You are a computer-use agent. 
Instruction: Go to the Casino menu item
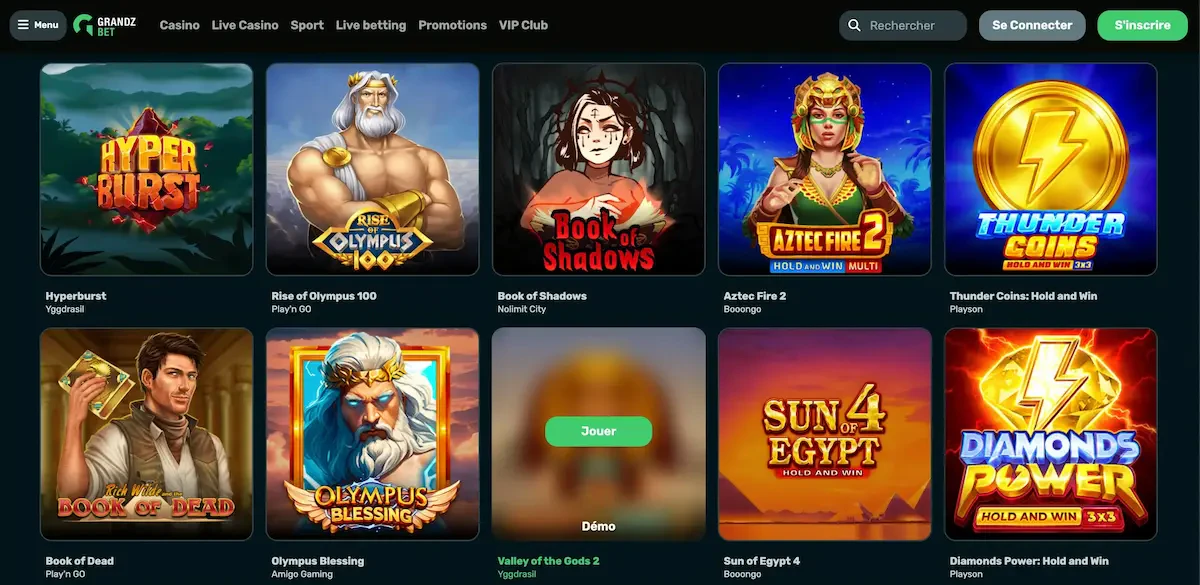[x=180, y=25]
